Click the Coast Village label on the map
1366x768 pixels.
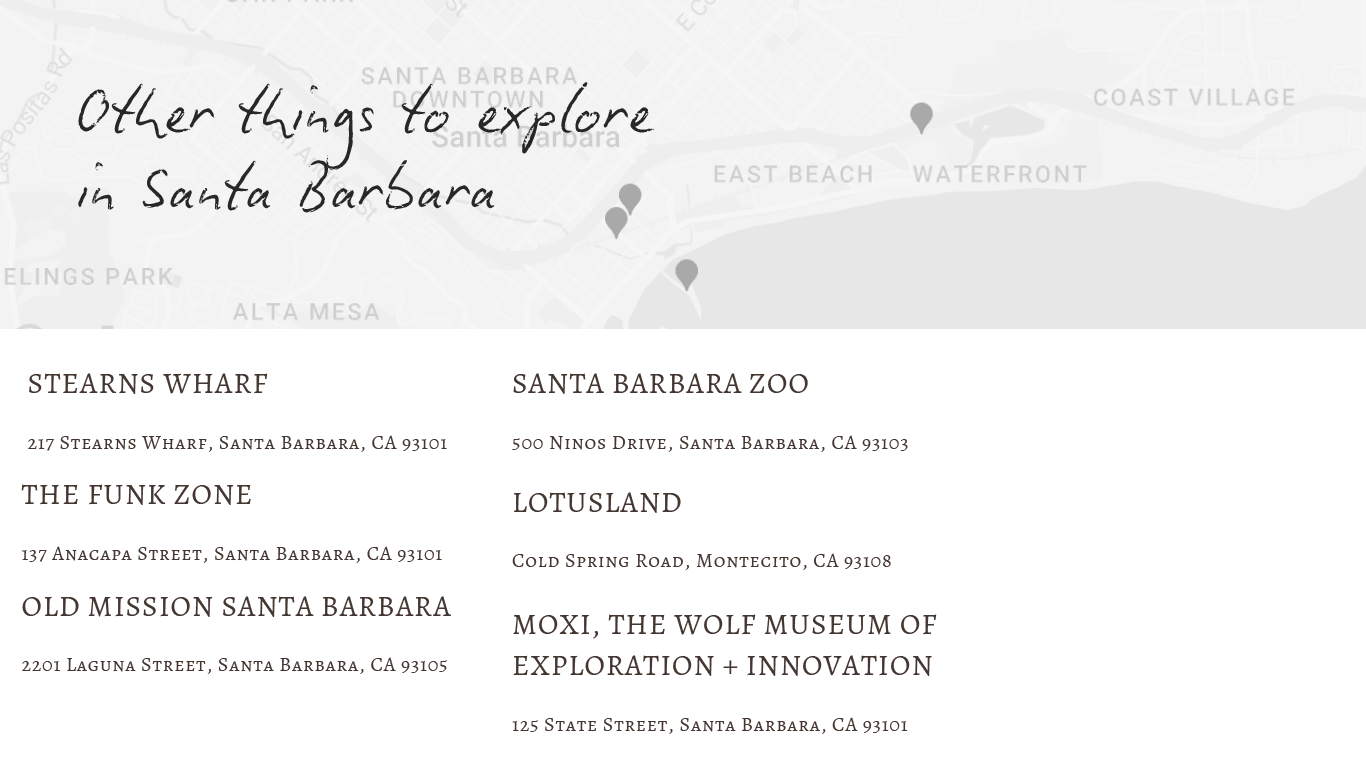1194,98
